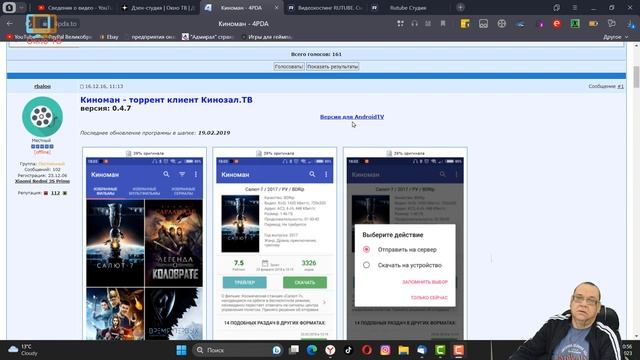640x360 pixels.
Task: Click the page vertical scrollbar thumb
Action: pos(636,76)
